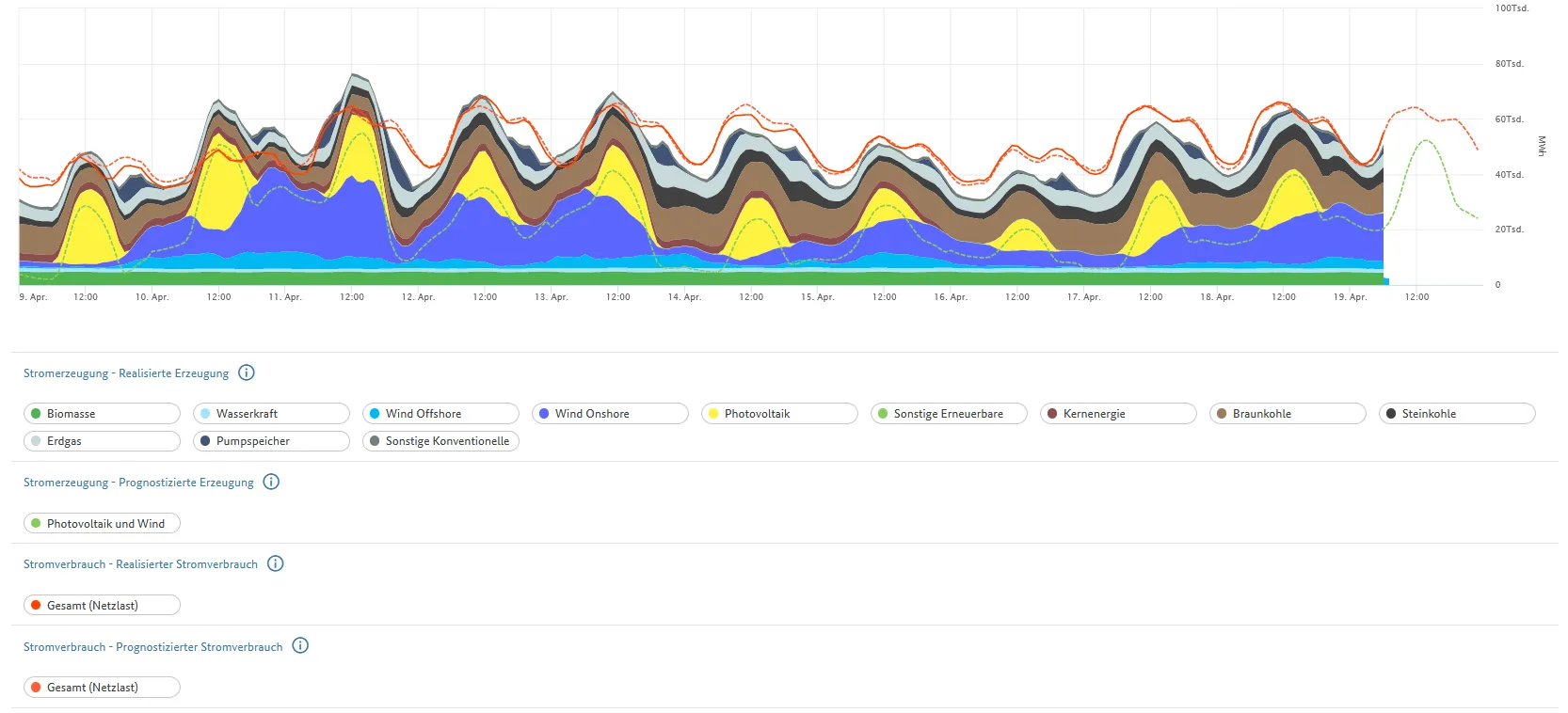Open info icon beside Prognostizierte Erzeugung
This screenshot has height=713, width=1568.
[271, 482]
